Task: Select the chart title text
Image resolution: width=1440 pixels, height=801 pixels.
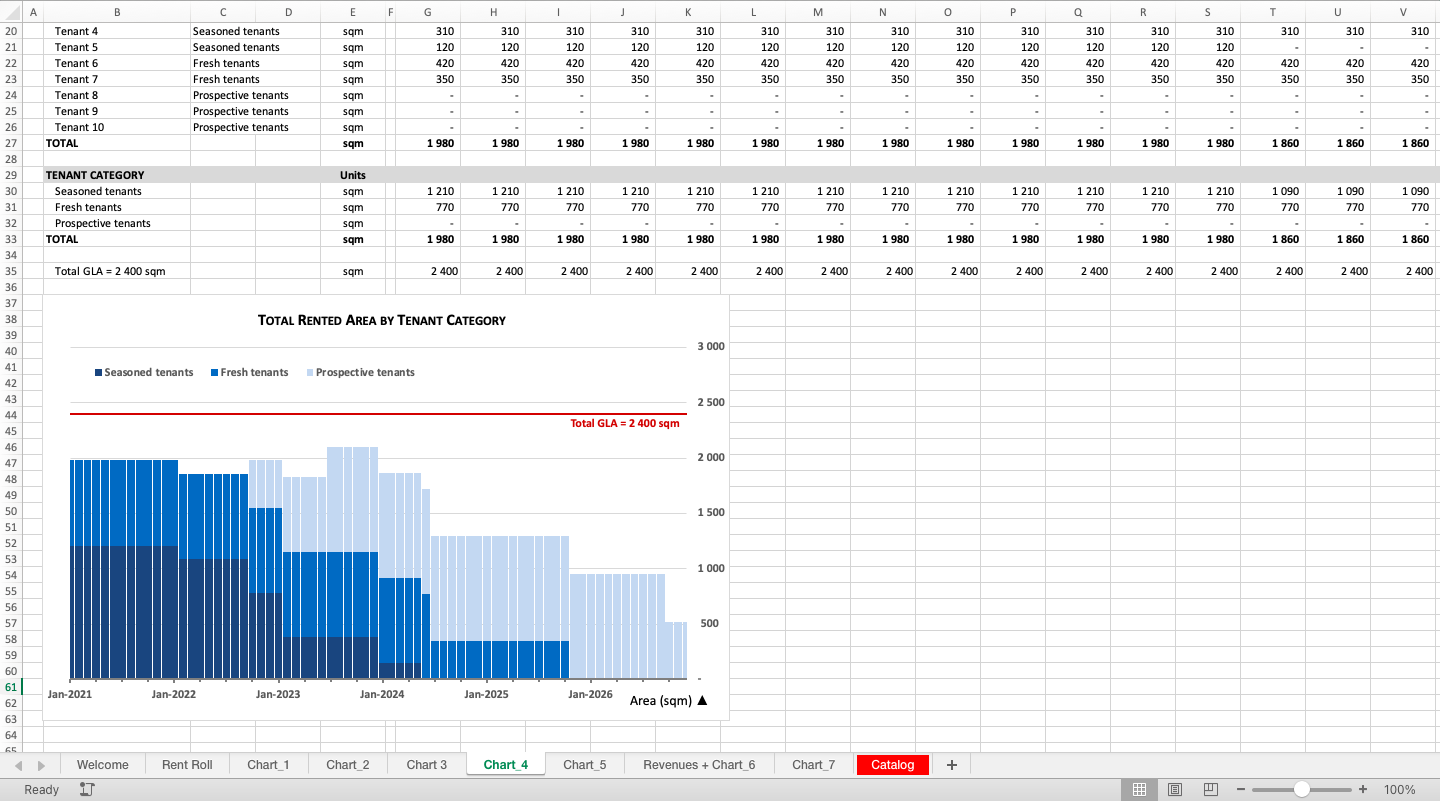Action: (382, 320)
